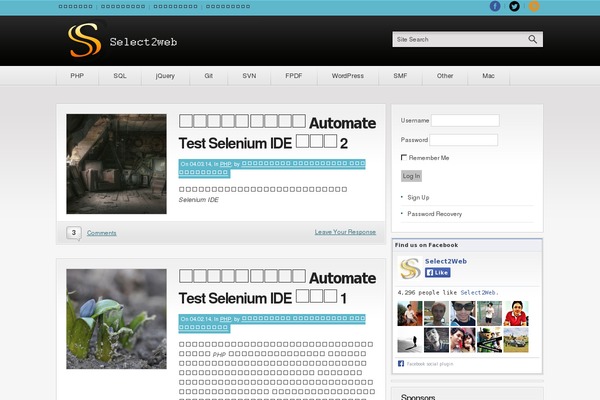Click the comment count bubble showing 3

73,233
